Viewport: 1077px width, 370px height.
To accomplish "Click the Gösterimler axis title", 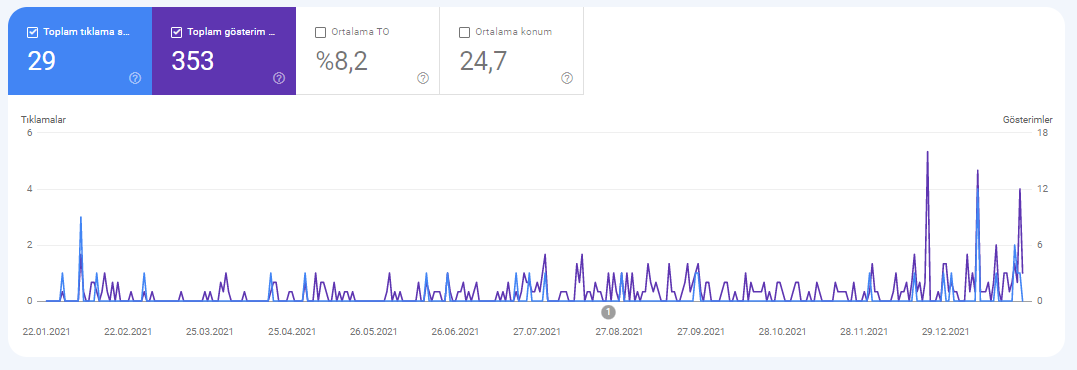I will pyautogui.click(x=1028, y=119).
